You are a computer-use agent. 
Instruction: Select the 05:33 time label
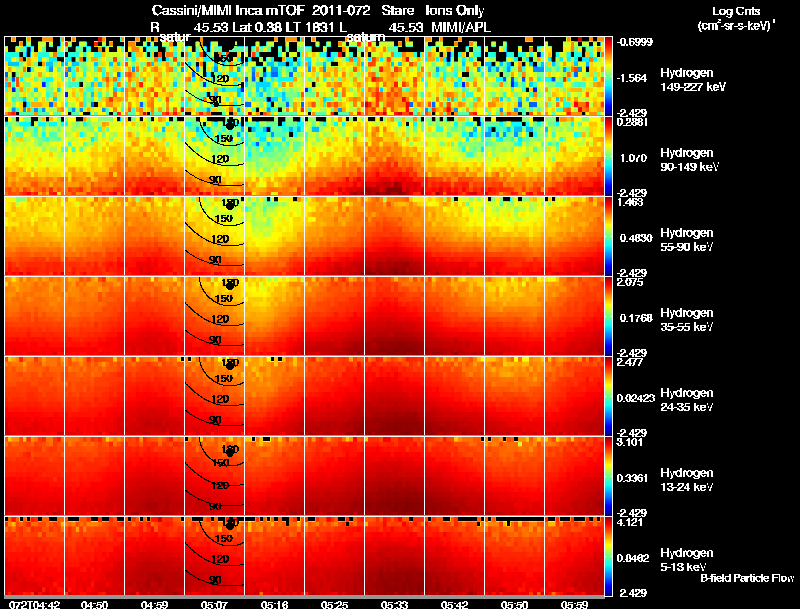[x=394, y=604]
